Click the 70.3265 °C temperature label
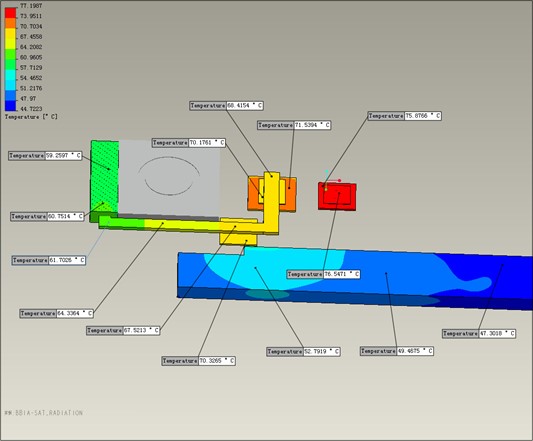 click(199, 361)
